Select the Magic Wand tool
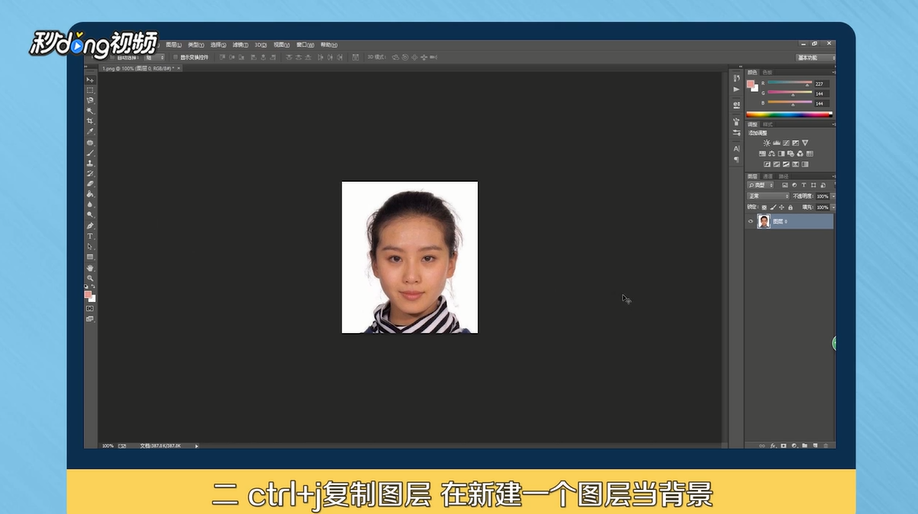 tap(90, 111)
